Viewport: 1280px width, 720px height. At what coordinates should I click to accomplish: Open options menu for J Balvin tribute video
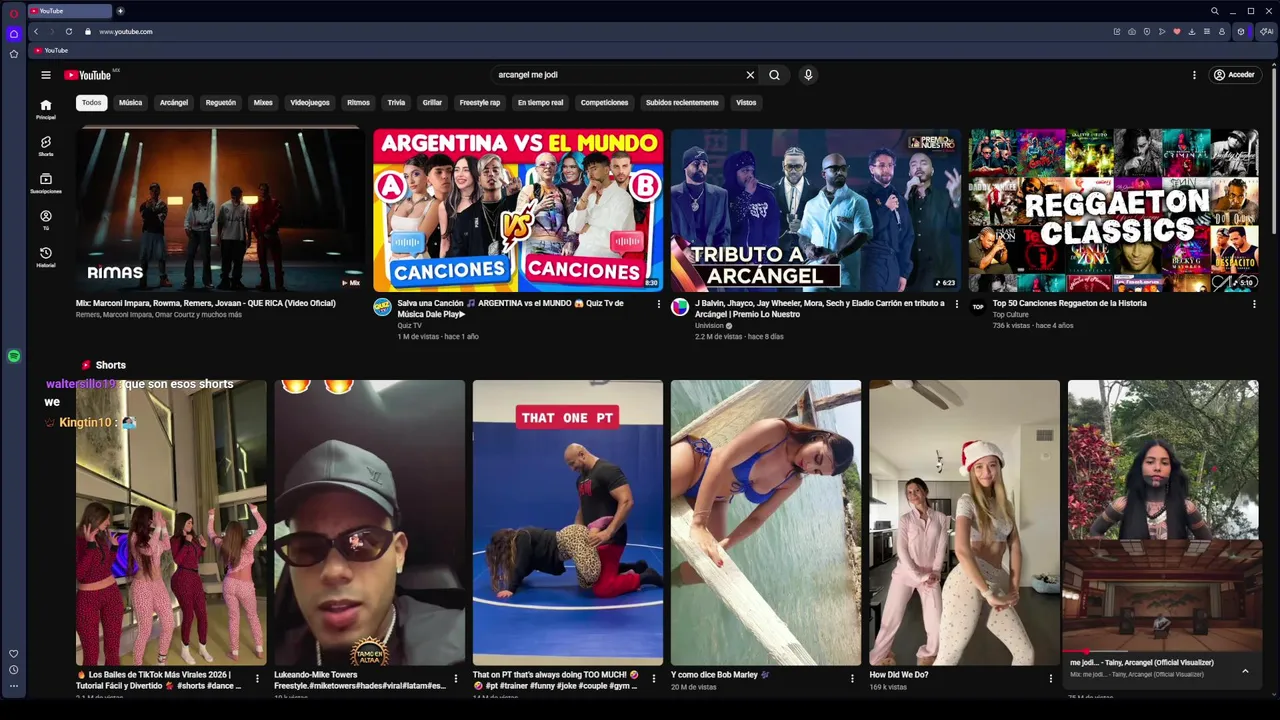click(956, 304)
